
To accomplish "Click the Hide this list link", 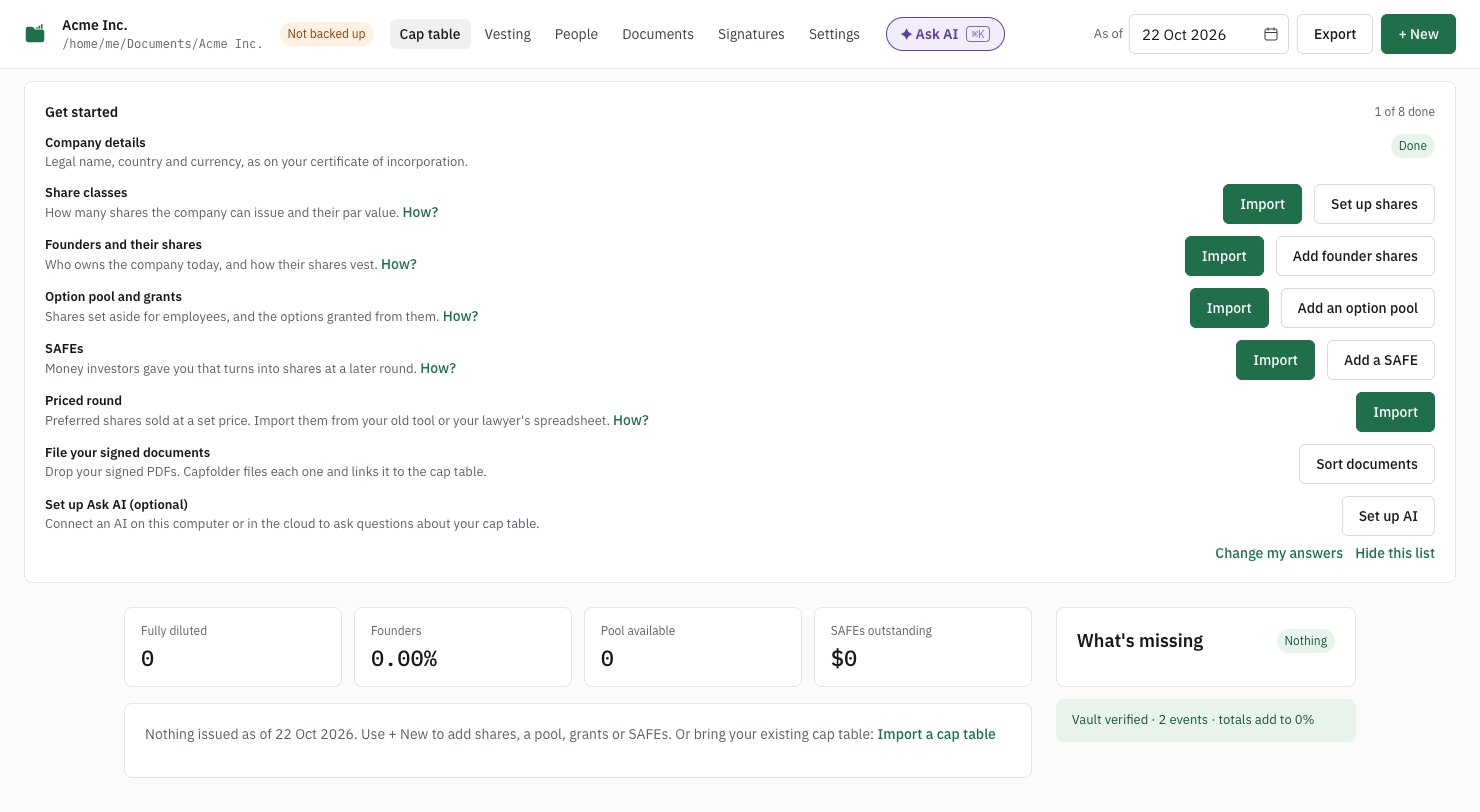I will point(1395,554).
